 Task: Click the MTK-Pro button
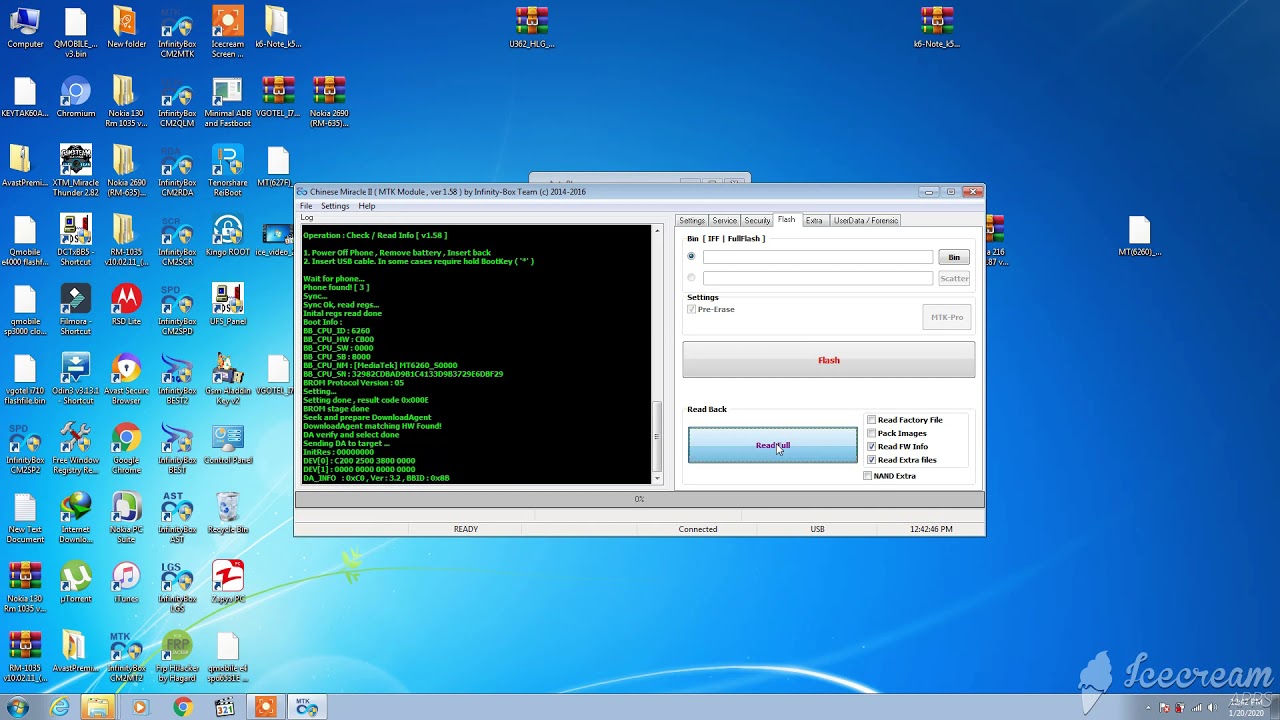click(947, 317)
